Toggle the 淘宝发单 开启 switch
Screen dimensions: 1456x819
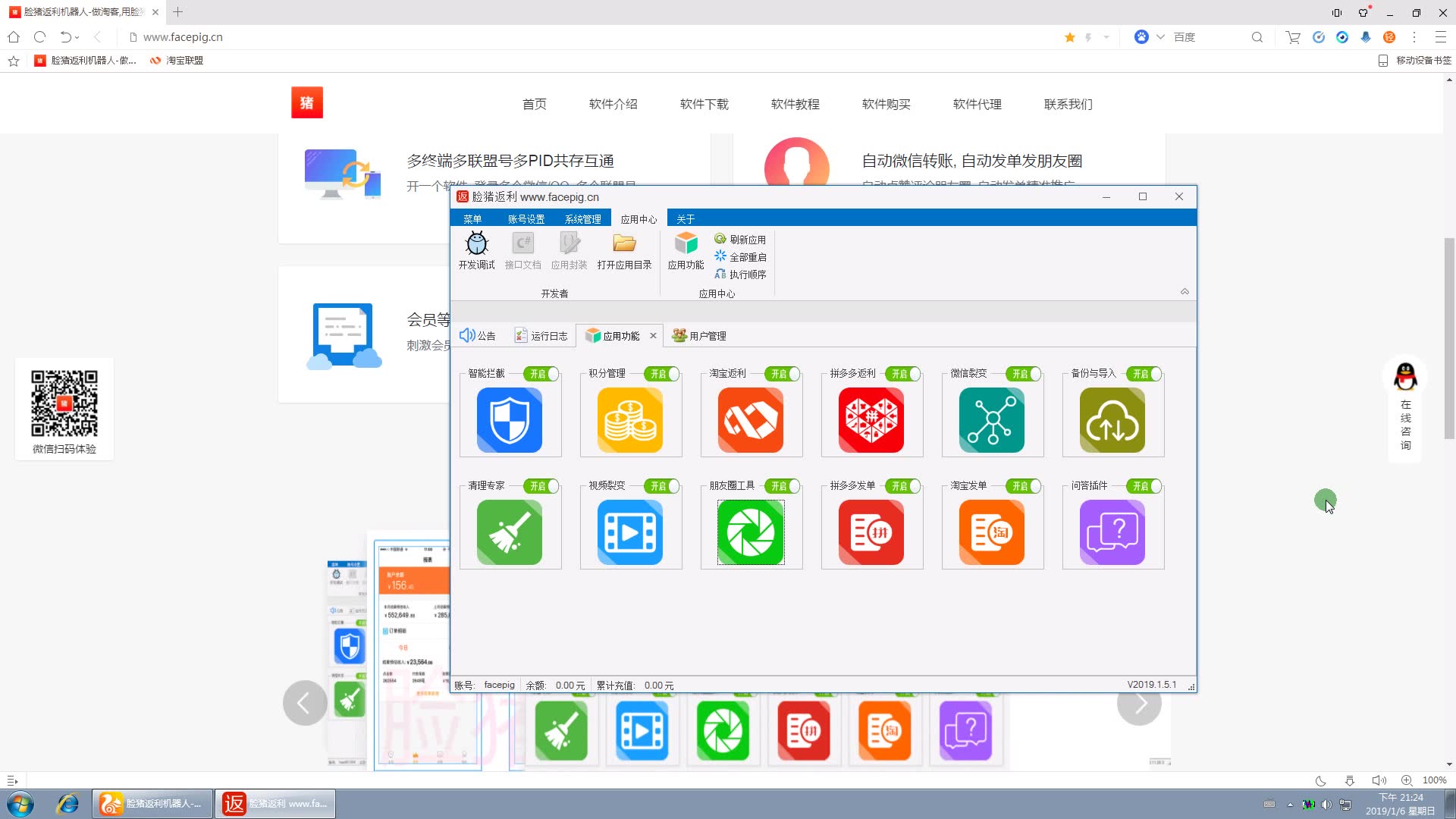click(x=1024, y=486)
